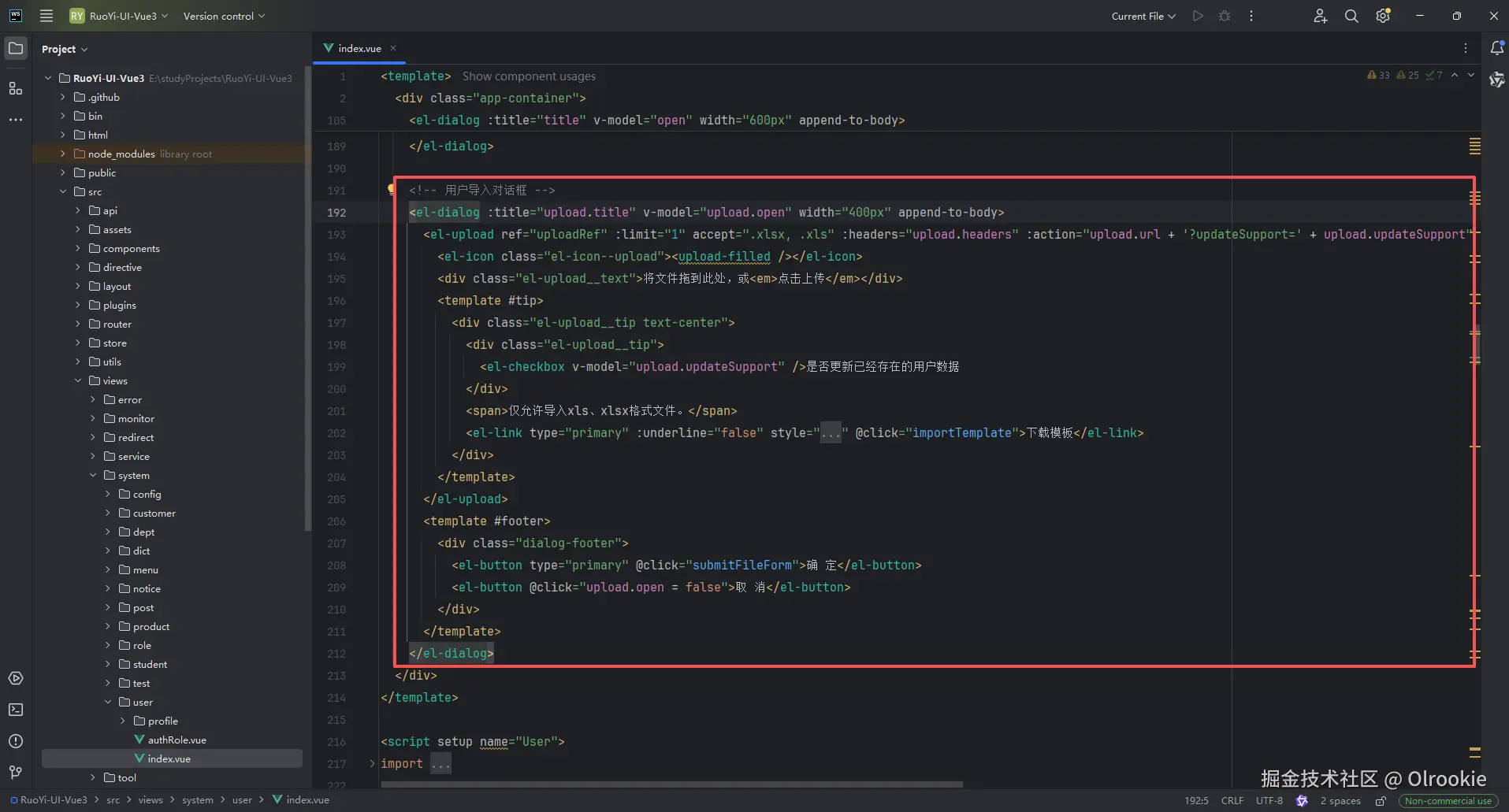1509x812 pixels.
Task: Click the horizontal scrollbar in the editor
Action: 671,784
